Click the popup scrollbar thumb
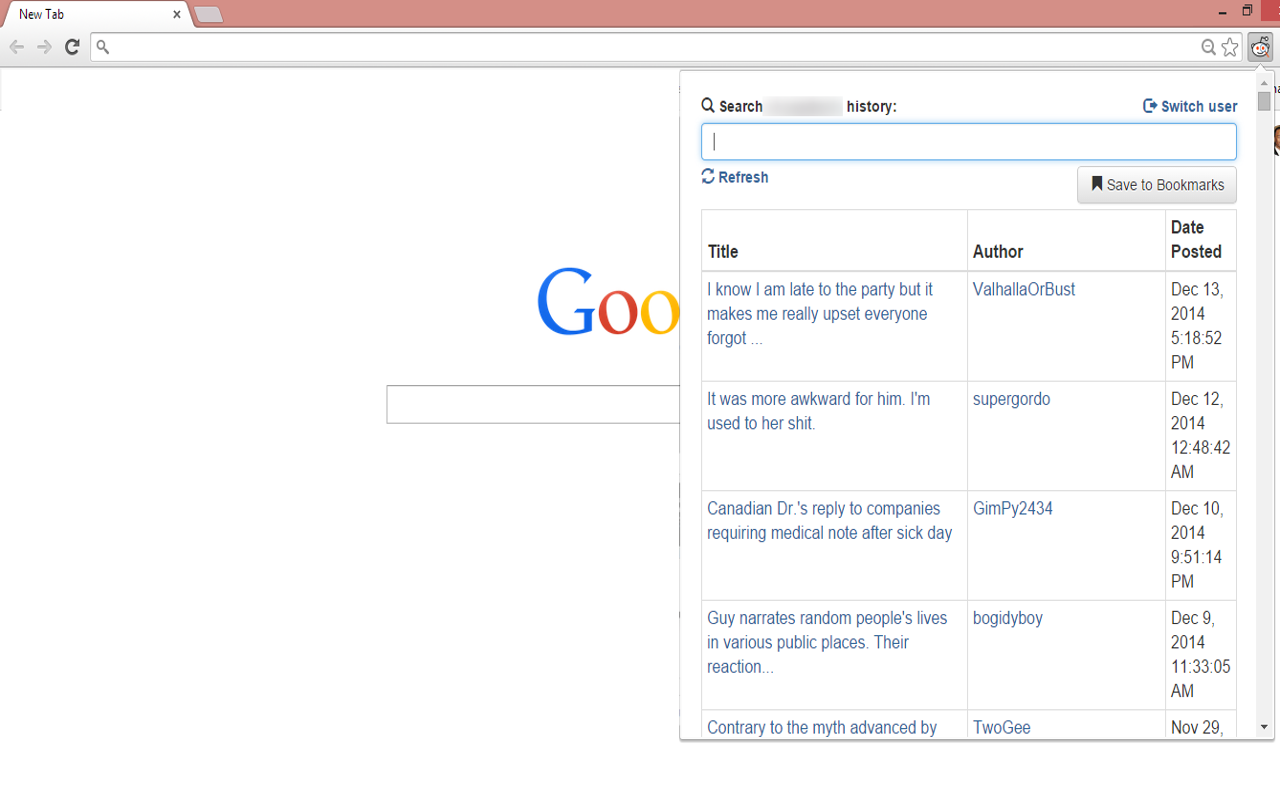The width and height of the screenshot is (1280, 800). [x=1265, y=101]
